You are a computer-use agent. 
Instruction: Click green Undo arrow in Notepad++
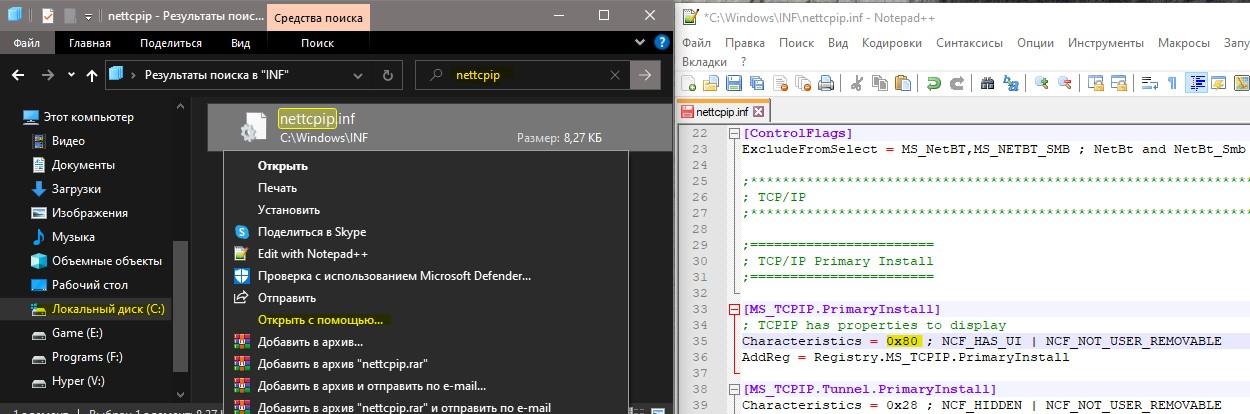[933, 83]
